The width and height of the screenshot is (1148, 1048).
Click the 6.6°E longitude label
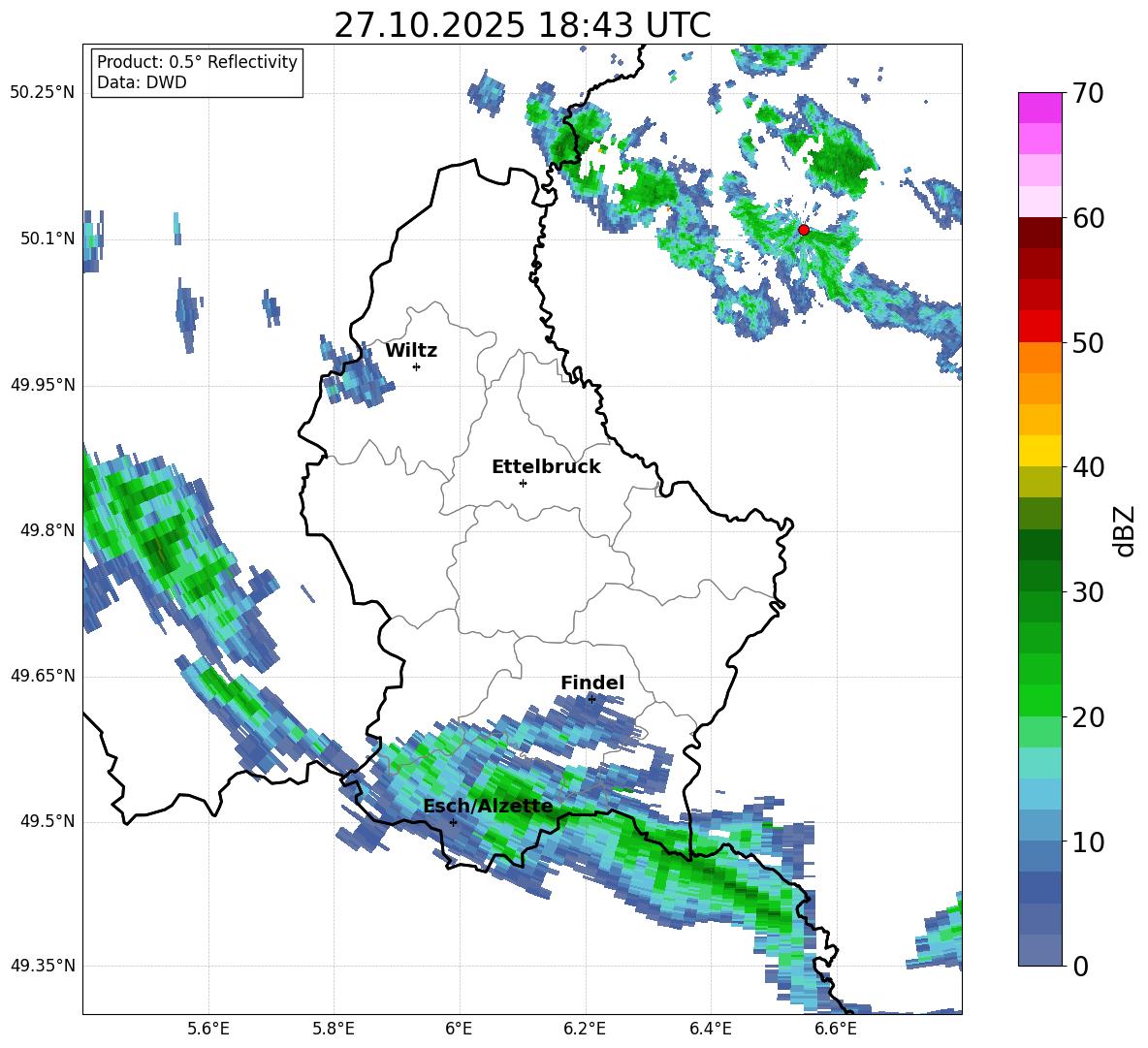click(x=836, y=1029)
